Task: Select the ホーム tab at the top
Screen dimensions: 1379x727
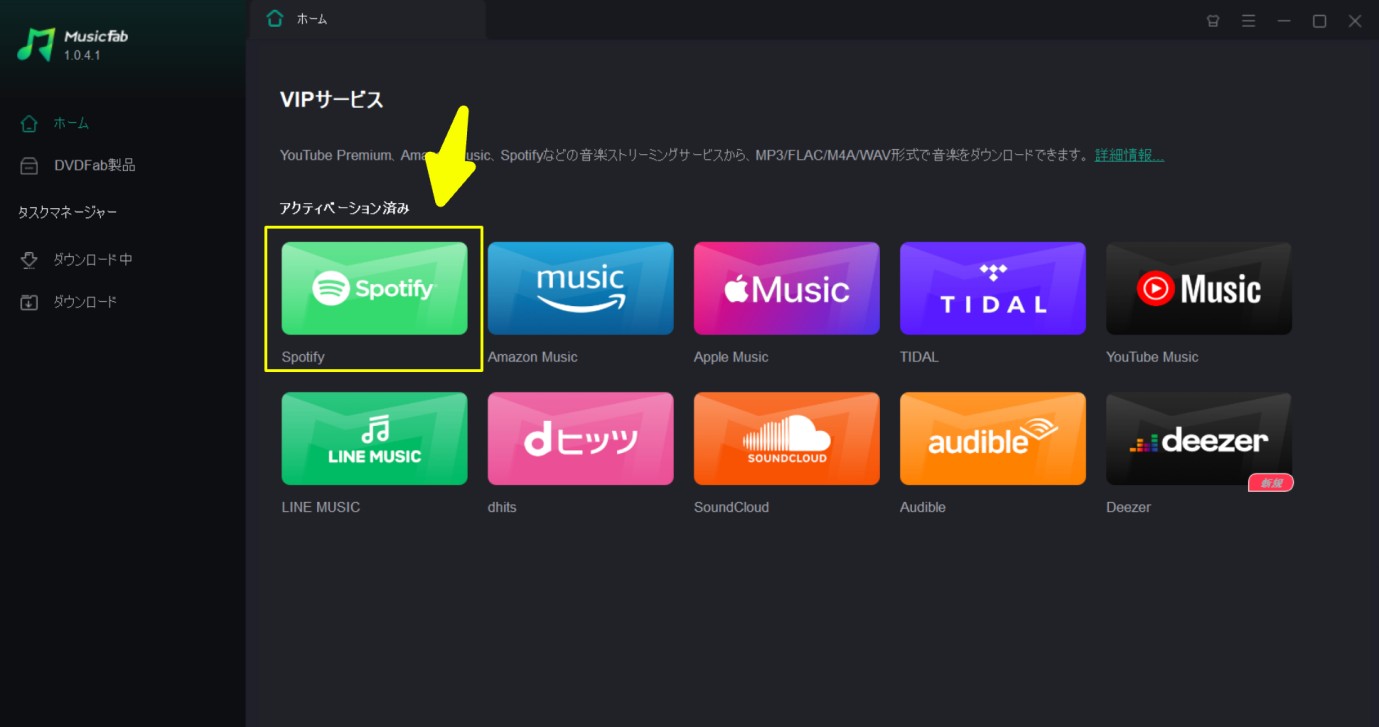Action: [x=367, y=19]
